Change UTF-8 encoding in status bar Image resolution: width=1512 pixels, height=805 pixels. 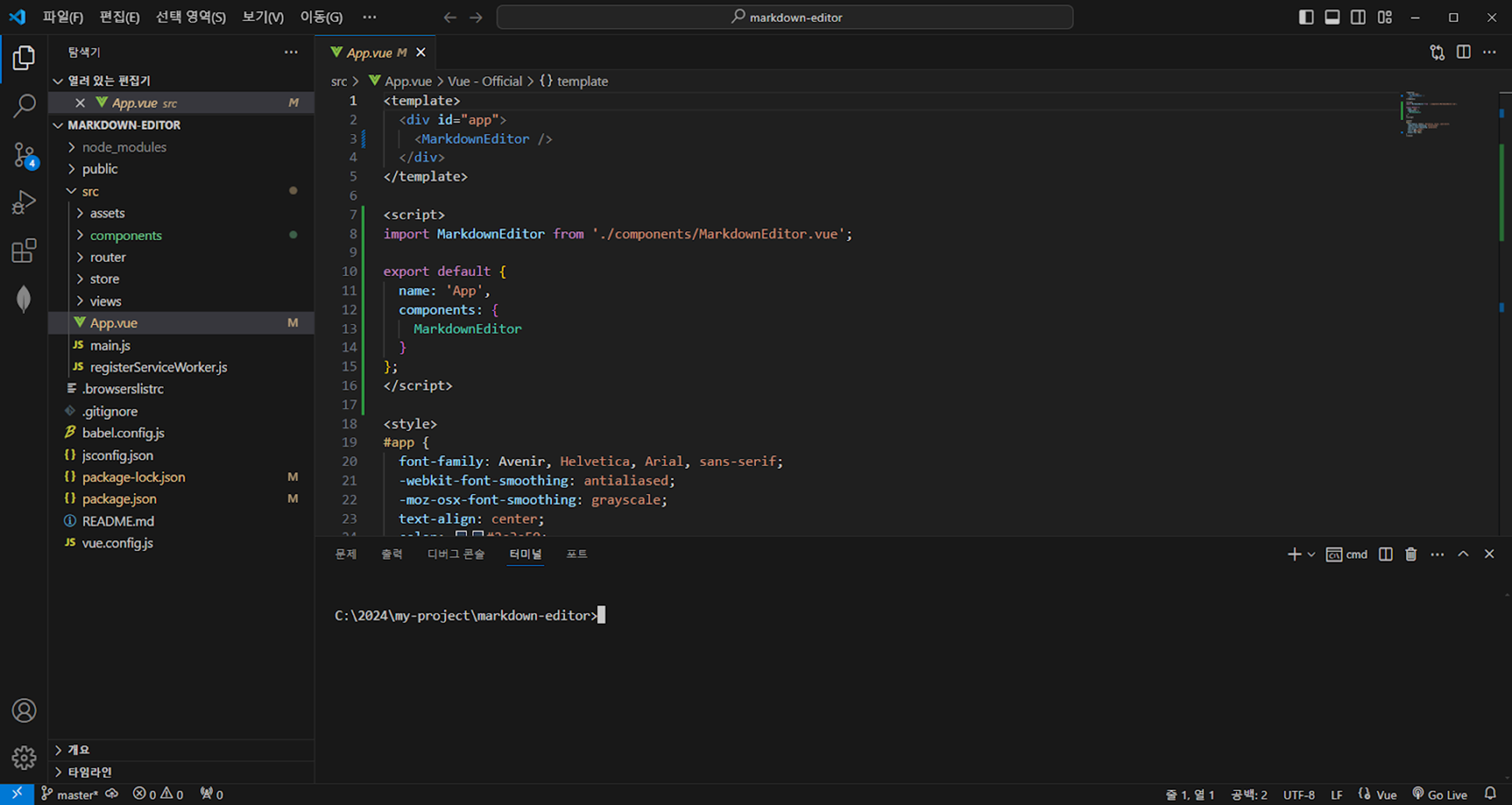point(1299,794)
